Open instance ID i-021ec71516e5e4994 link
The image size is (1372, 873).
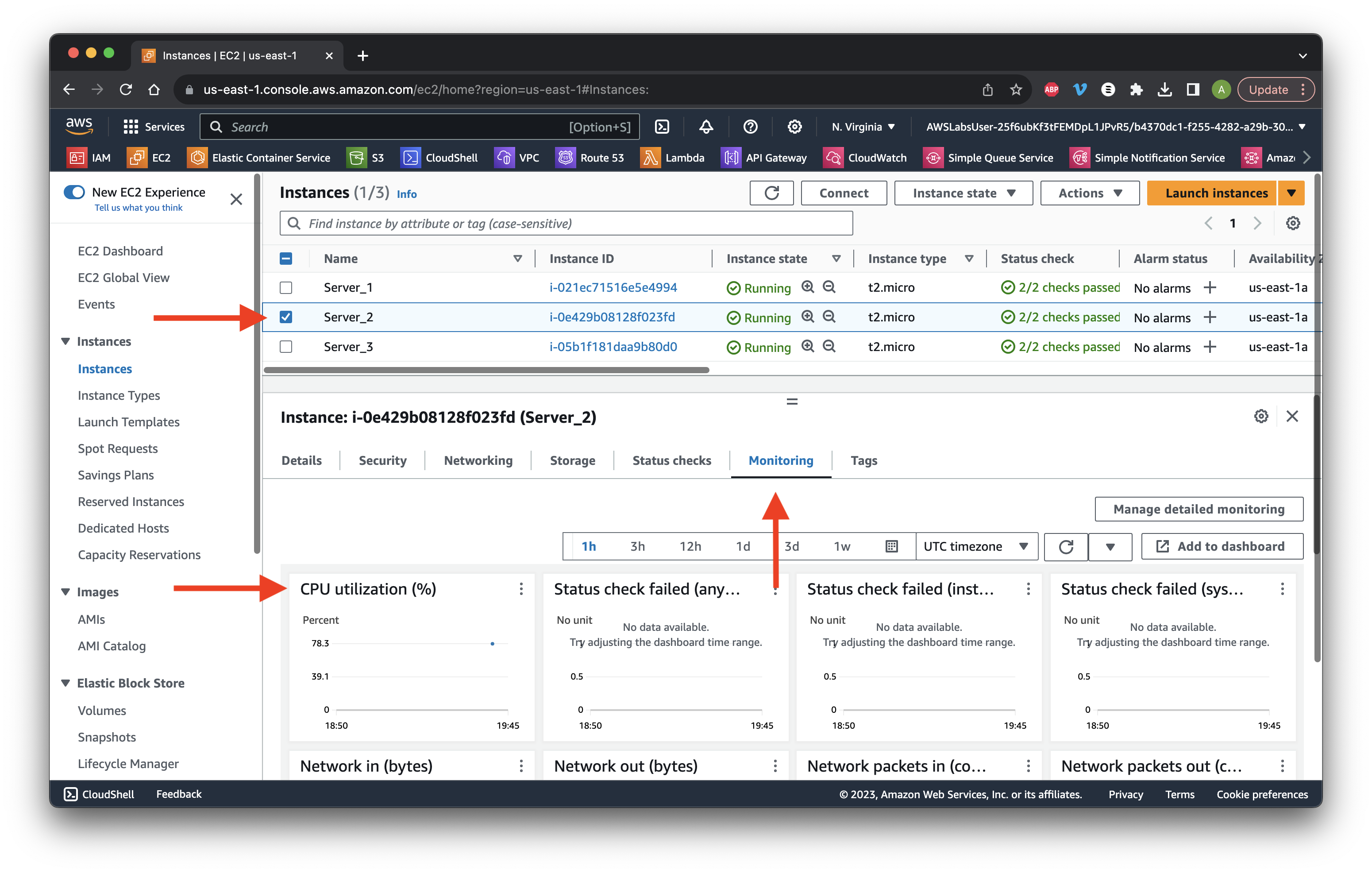(613, 287)
